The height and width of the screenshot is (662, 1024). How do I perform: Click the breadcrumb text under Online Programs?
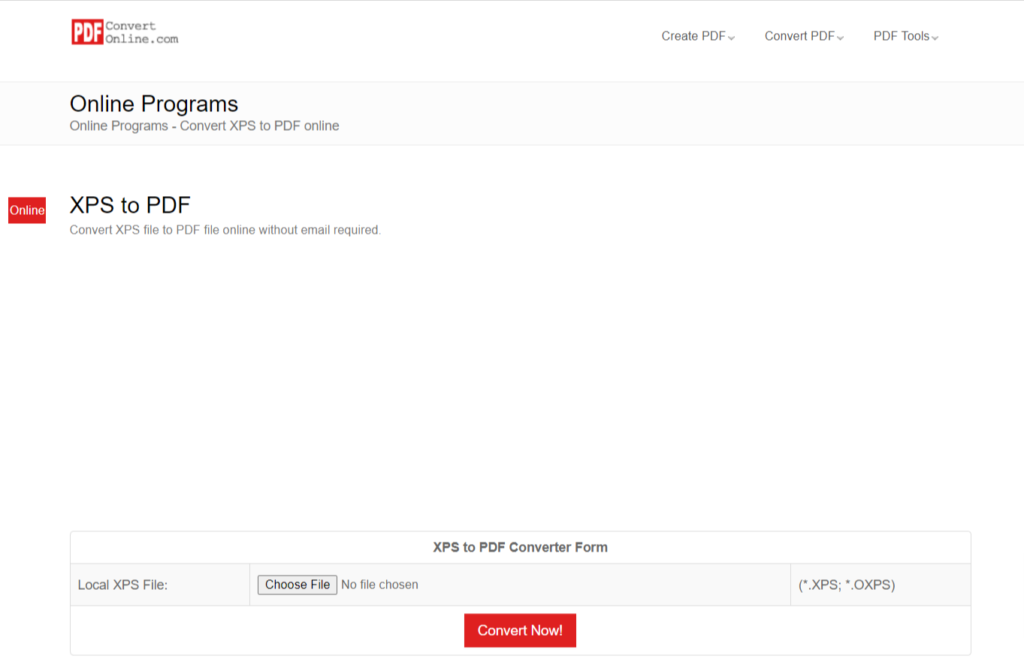point(204,125)
